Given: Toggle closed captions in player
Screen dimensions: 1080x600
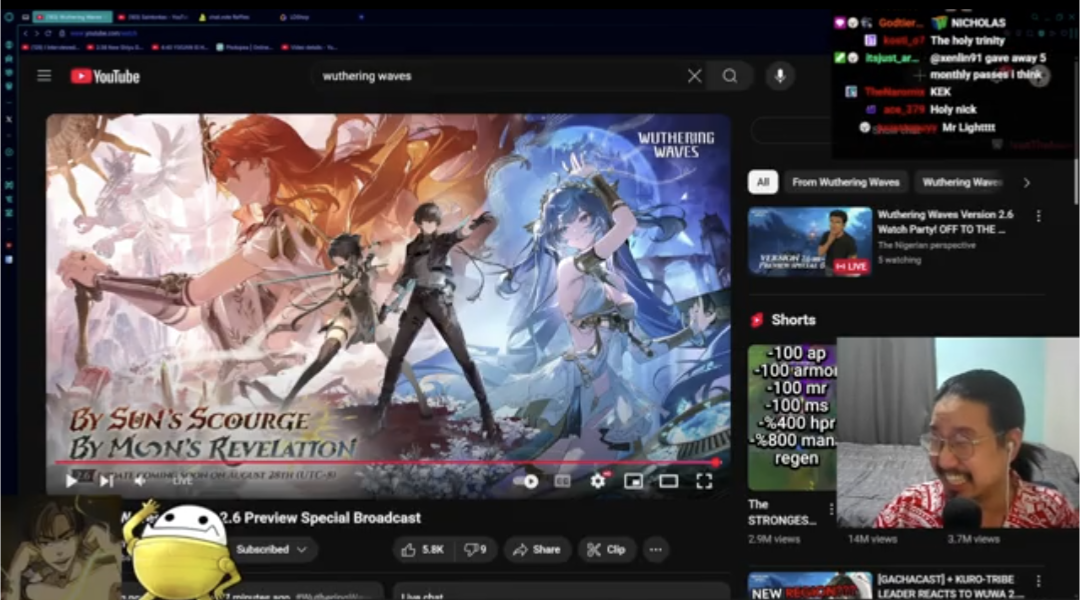Looking at the screenshot, I should click(563, 481).
